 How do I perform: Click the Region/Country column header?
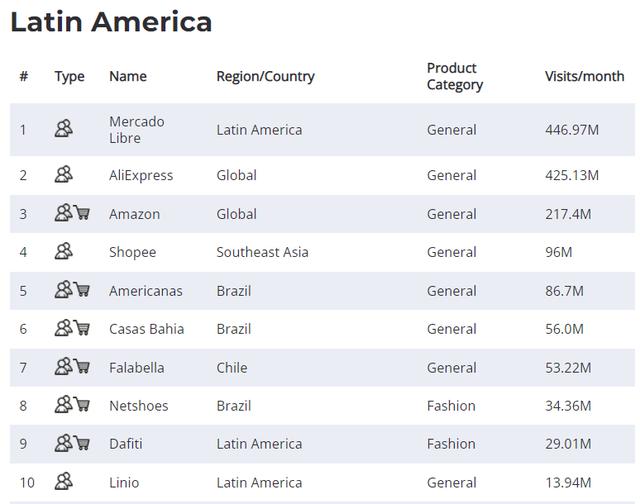265,76
